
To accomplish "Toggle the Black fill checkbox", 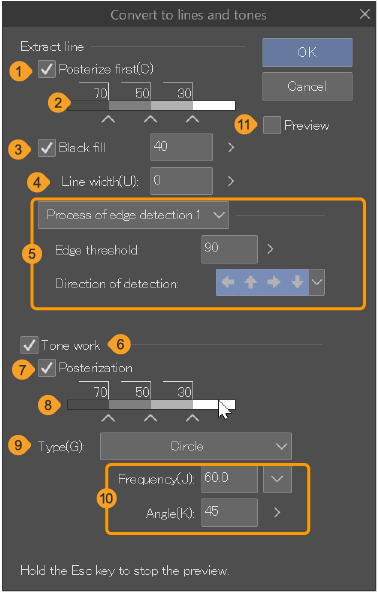I will click(x=47, y=148).
